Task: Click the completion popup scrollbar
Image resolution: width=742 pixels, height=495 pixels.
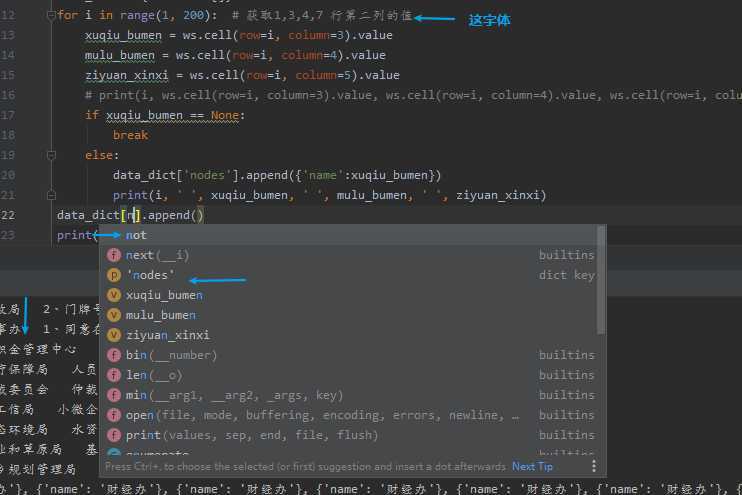Action: [601, 280]
